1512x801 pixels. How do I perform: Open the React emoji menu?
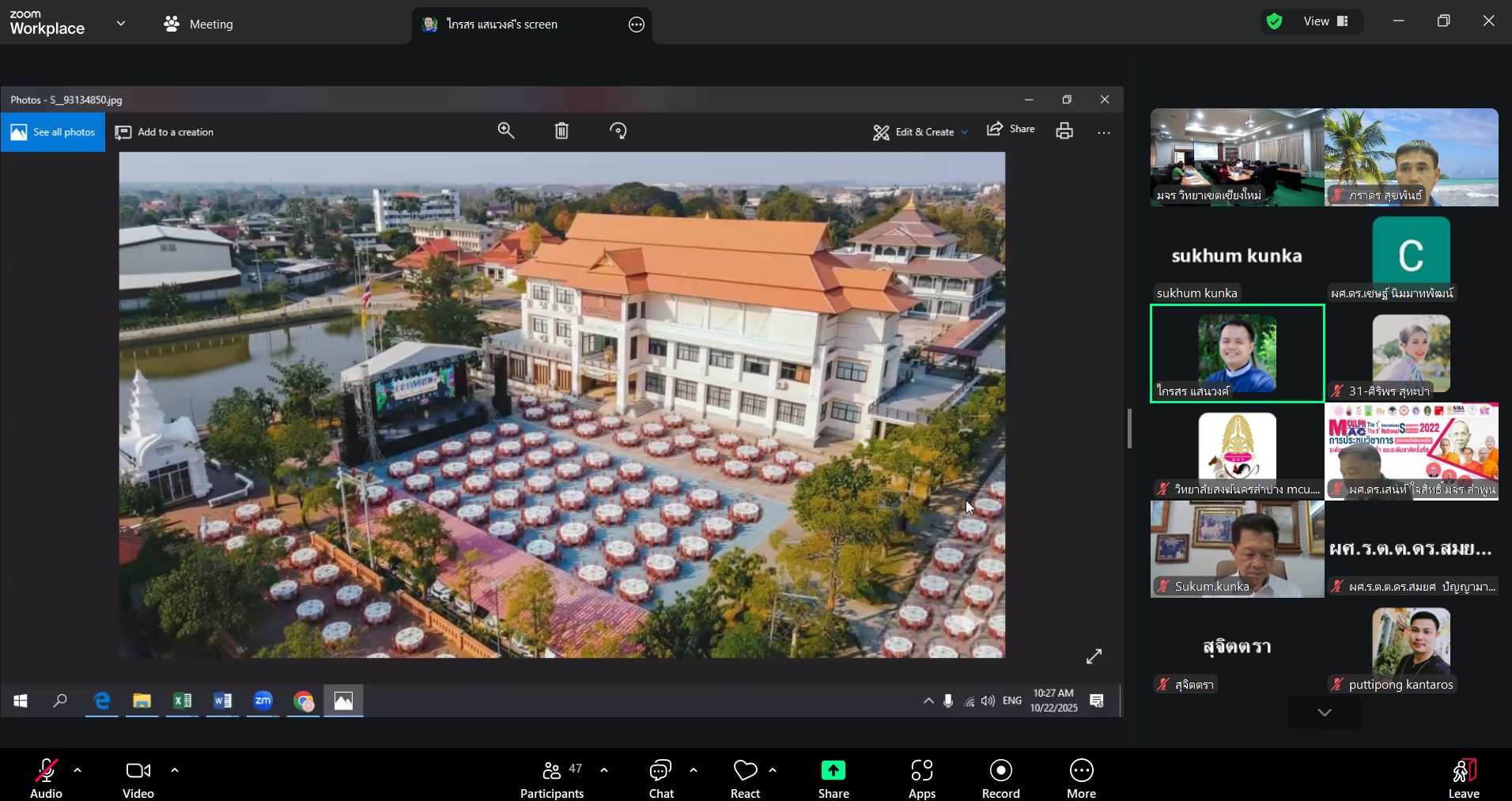[x=745, y=779]
